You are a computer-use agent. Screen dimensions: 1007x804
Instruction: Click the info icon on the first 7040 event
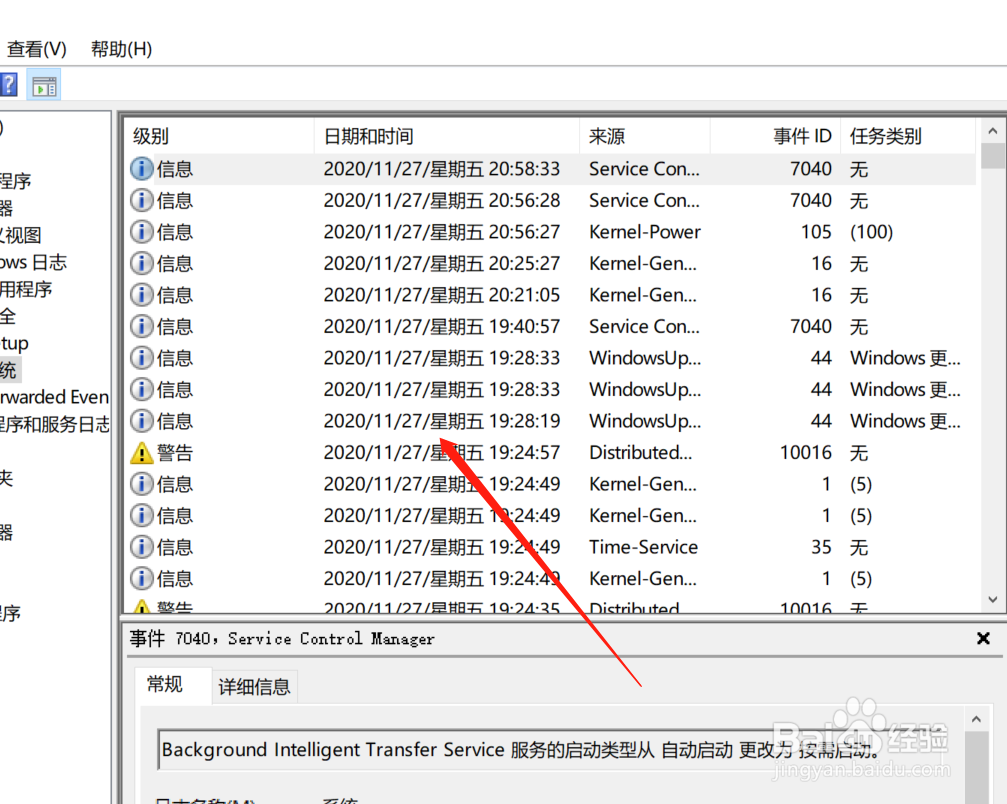[x=139, y=168]
